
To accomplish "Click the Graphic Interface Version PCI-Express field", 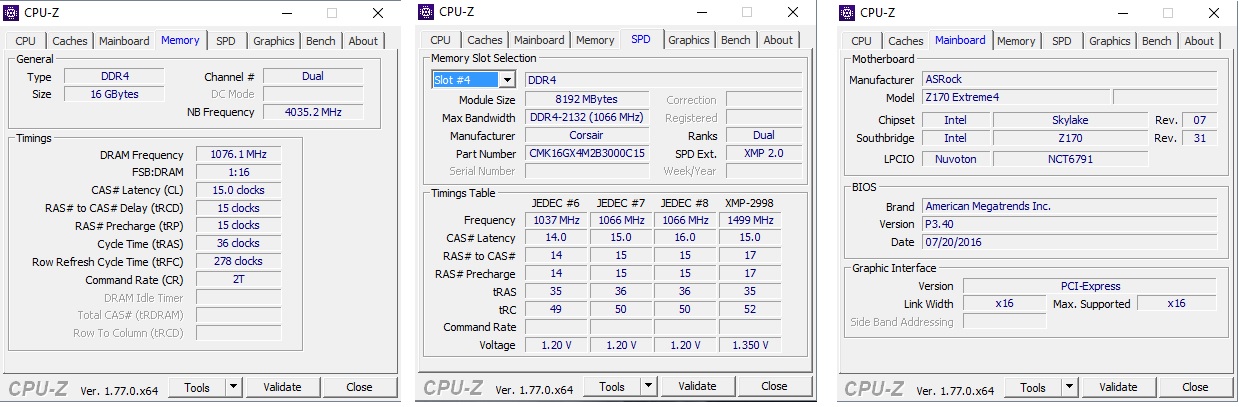I will point(1090,286).
